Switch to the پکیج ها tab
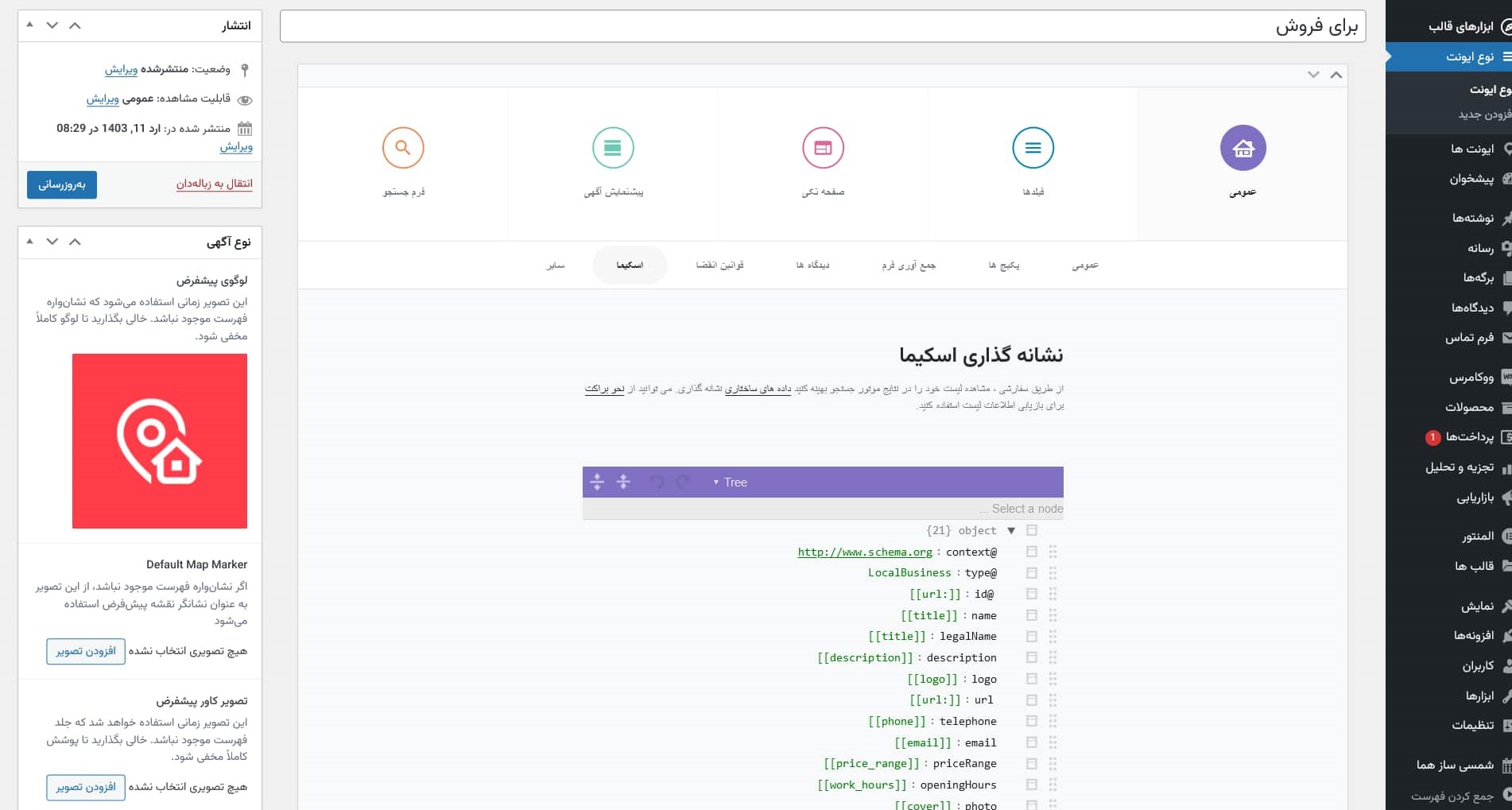This screenshot has height=810, width=1512. coord(1004,265)
